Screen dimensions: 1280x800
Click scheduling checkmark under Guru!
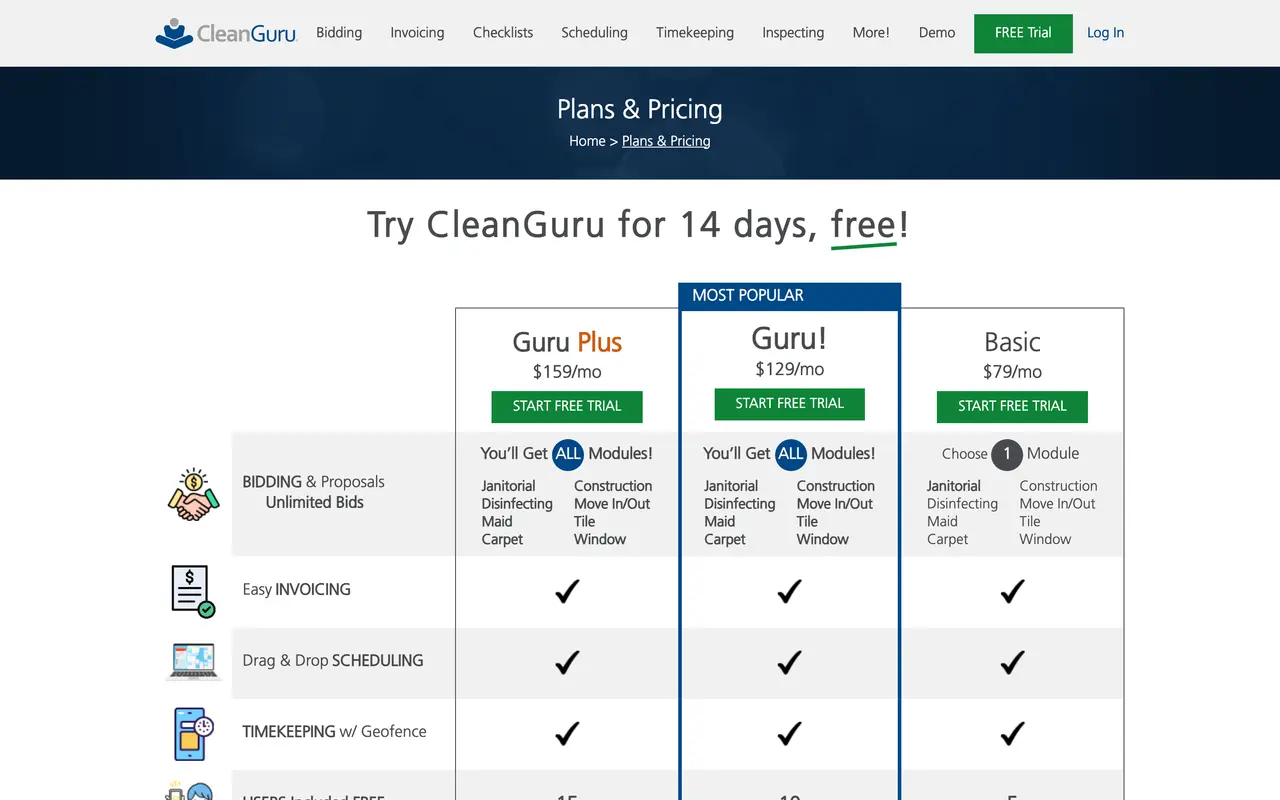click(790, 662)
